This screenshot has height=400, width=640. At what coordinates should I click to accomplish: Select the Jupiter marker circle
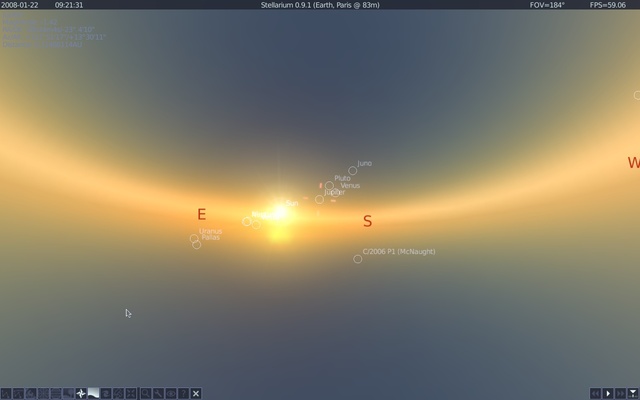coord(320,200)
